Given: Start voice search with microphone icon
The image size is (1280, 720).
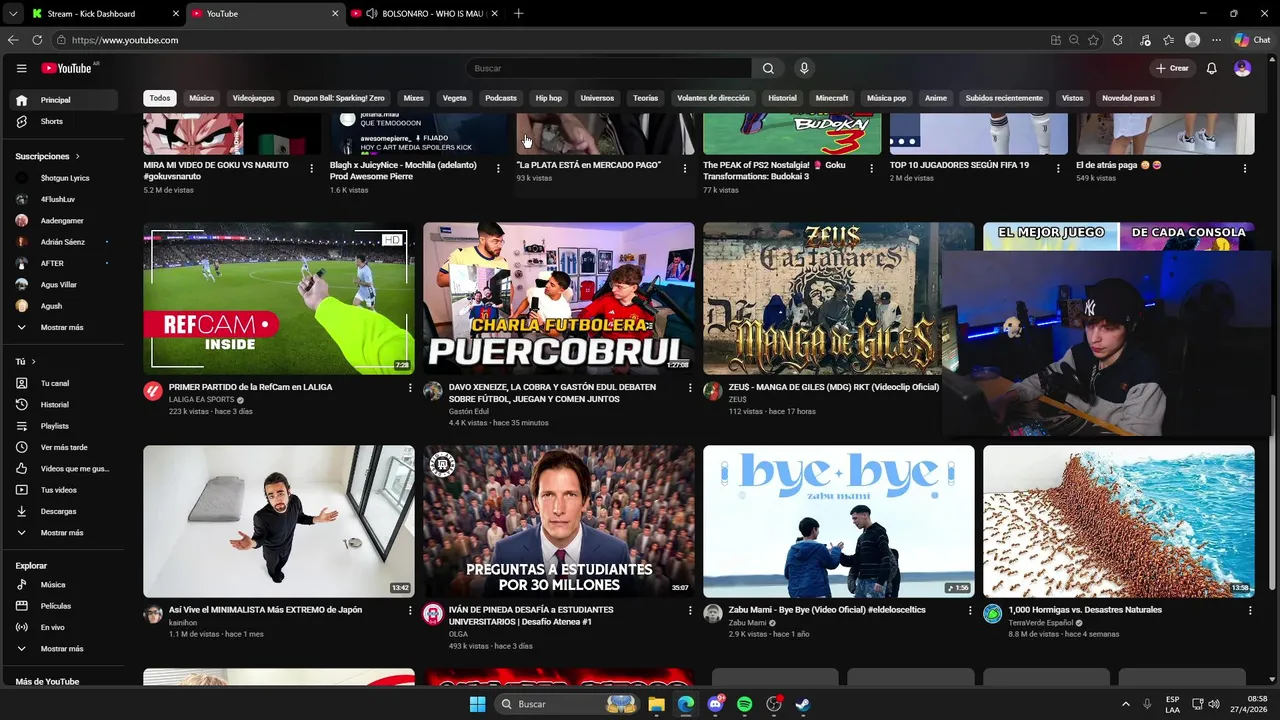Looking at the screenshot, I should pyautogui.click(x=803, y=68).
